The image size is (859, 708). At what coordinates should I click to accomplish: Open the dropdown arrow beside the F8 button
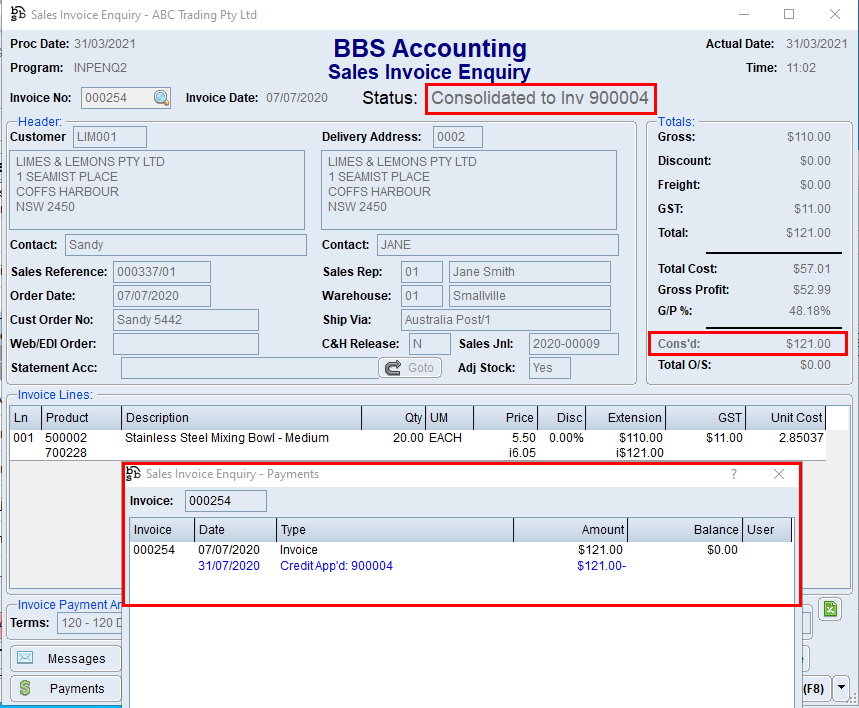pyautogui.click(x=840, y=688)
